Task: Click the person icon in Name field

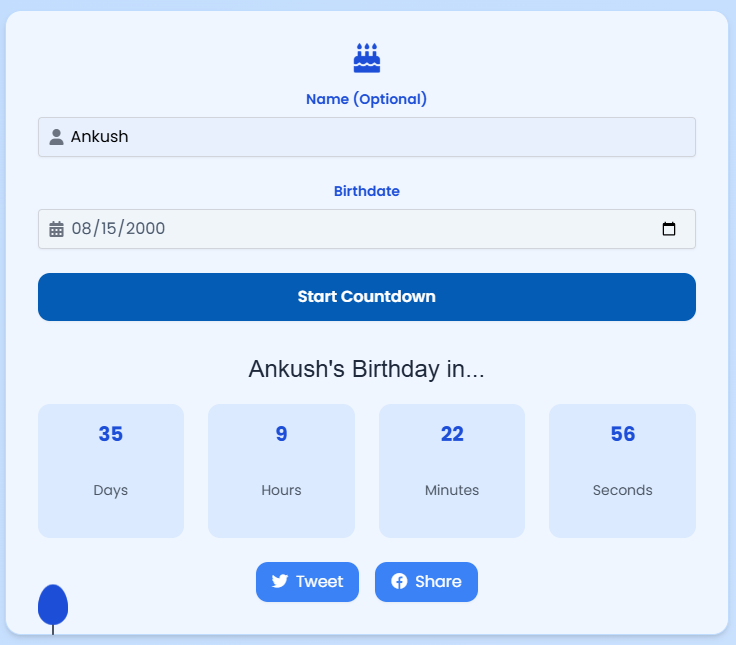Action: point(56,137)
